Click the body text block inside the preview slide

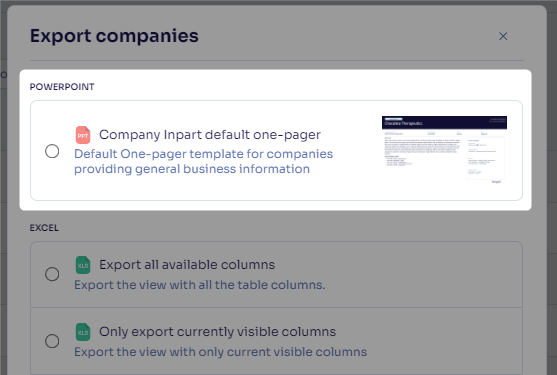coord(422,146)
